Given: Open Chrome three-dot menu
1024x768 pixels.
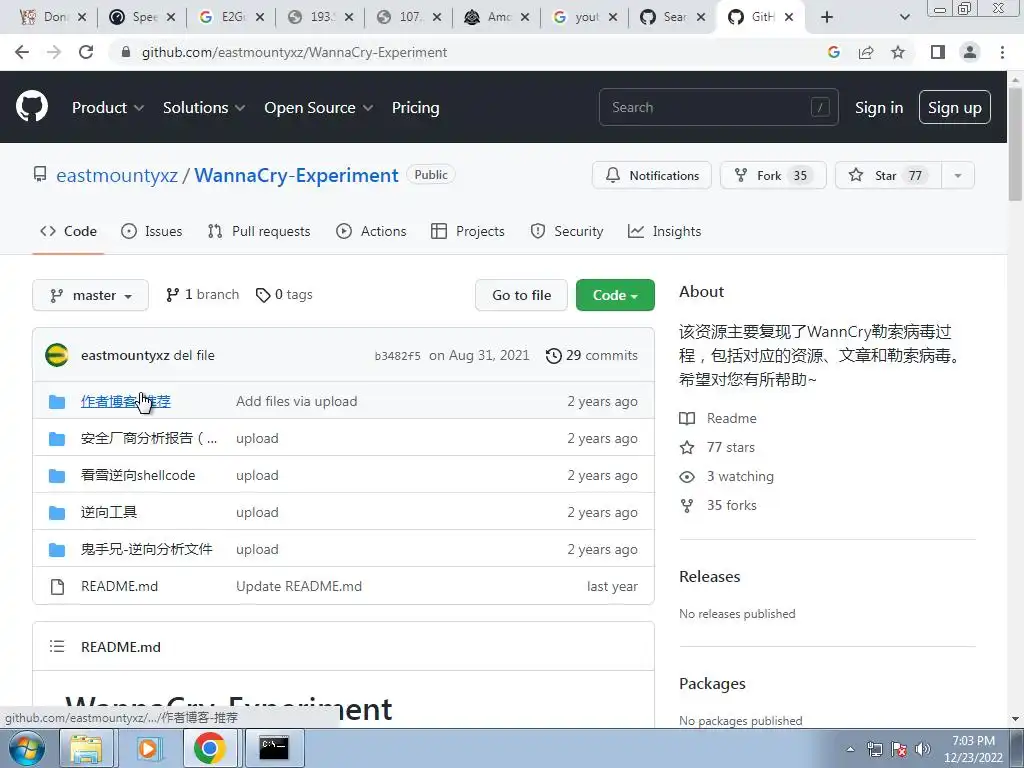Looking at the screenshot, I should [x=1002, y=52].
